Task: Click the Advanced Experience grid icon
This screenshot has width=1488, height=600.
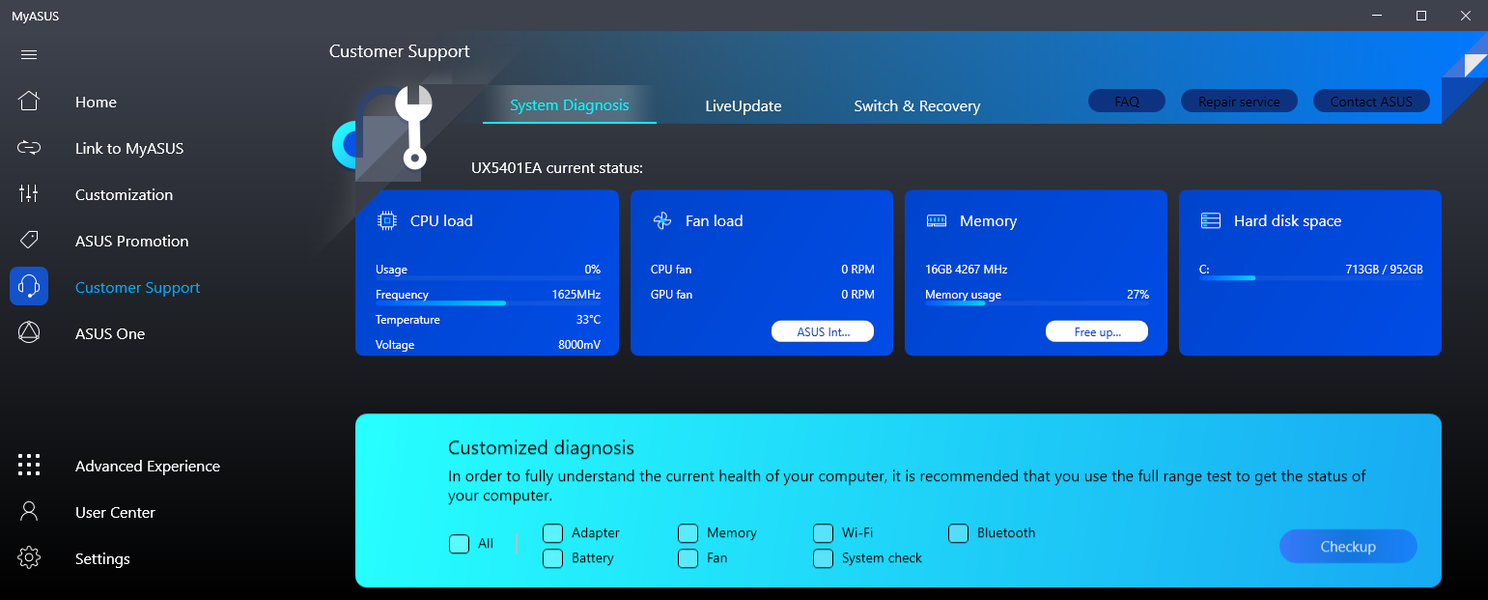Action: (x=29, y=465)
